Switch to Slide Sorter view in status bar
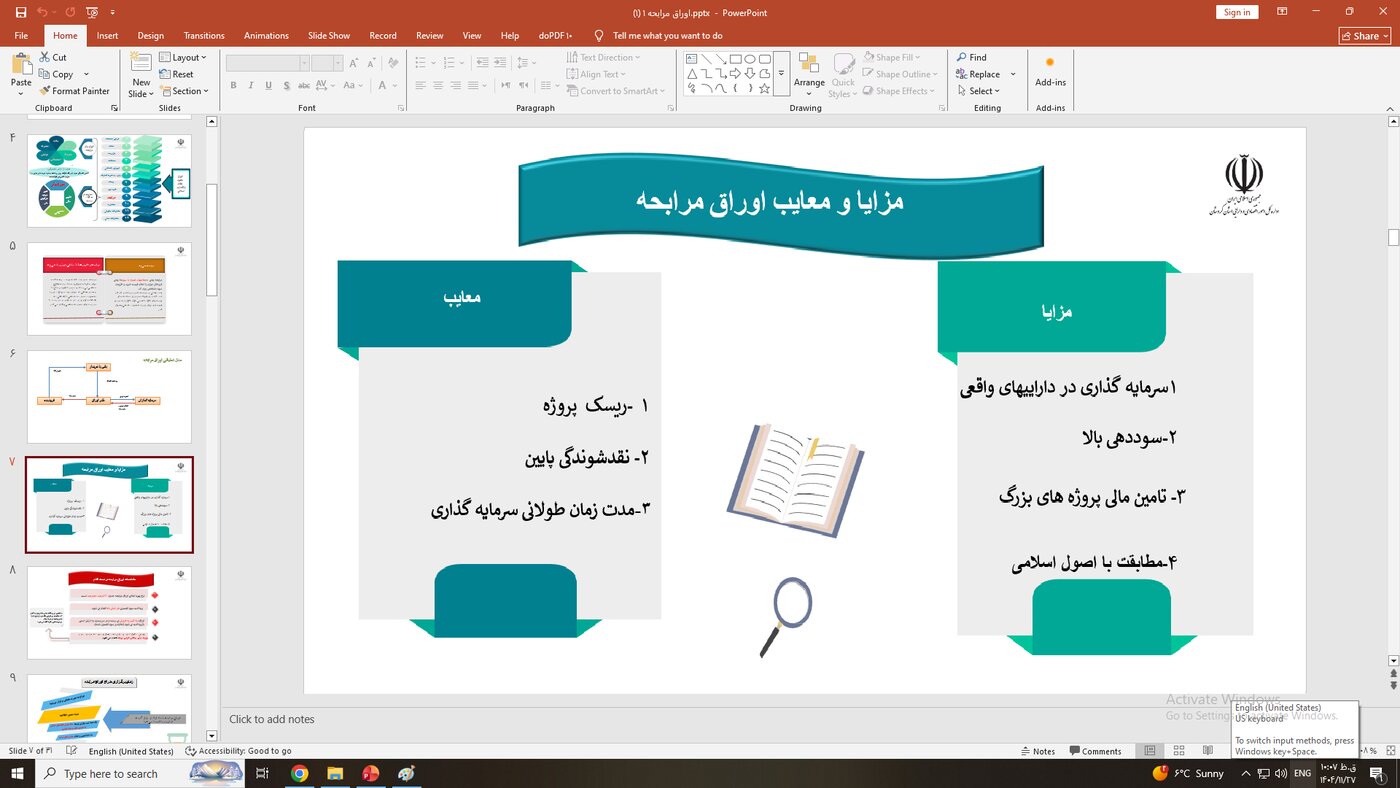This screenshot has width=1400, height=788. pyautogui.click(x=1179, y=751)
